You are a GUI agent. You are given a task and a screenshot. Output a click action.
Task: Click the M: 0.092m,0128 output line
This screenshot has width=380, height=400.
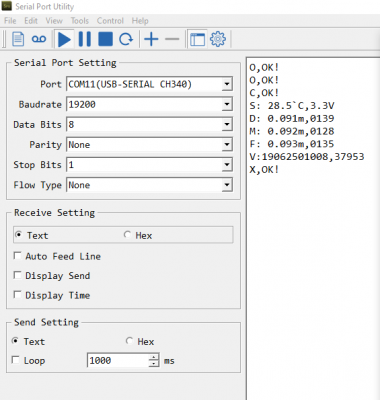[292, 131]
